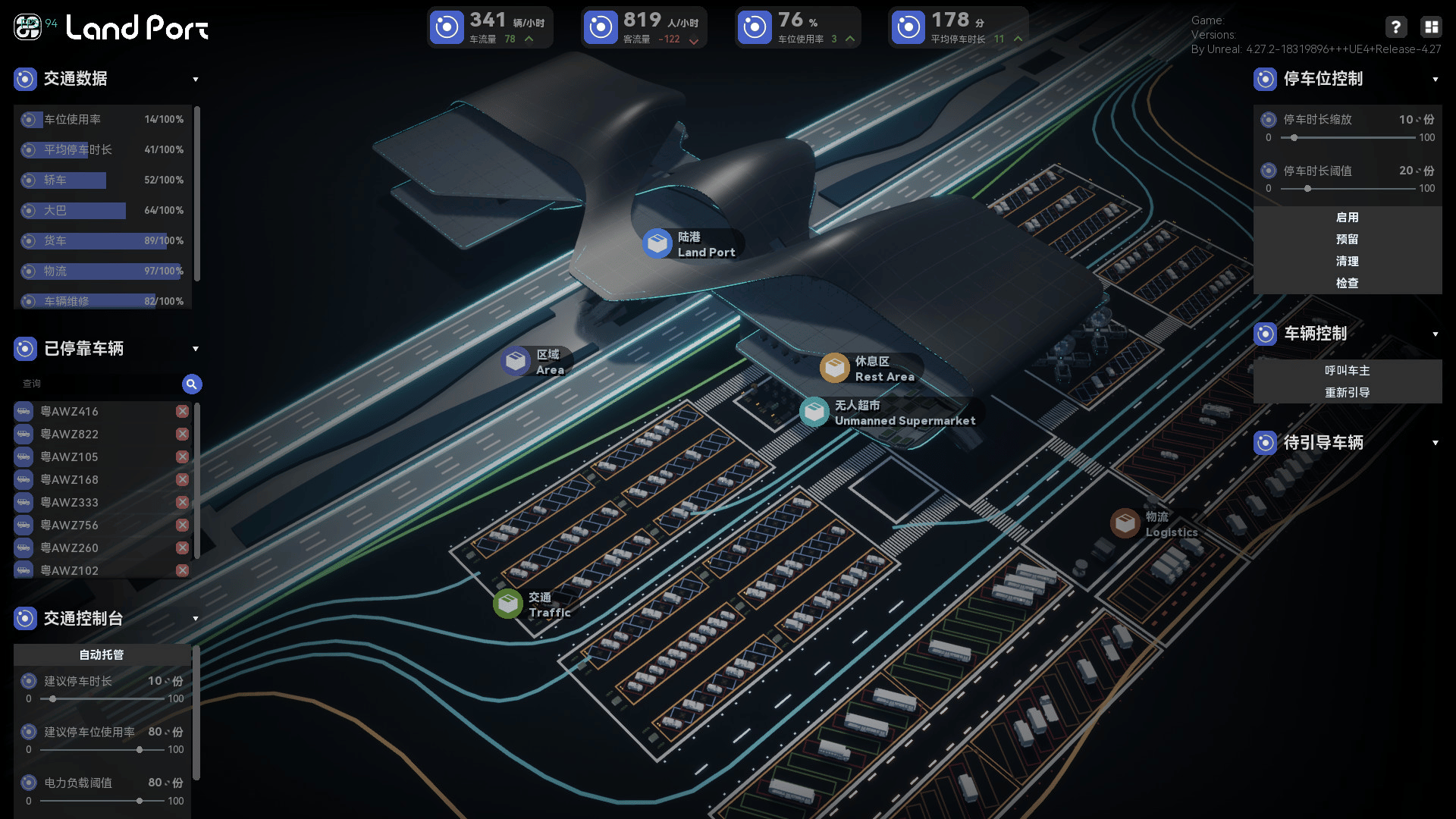Click the Logistics marker icon

pos(1125,523)
